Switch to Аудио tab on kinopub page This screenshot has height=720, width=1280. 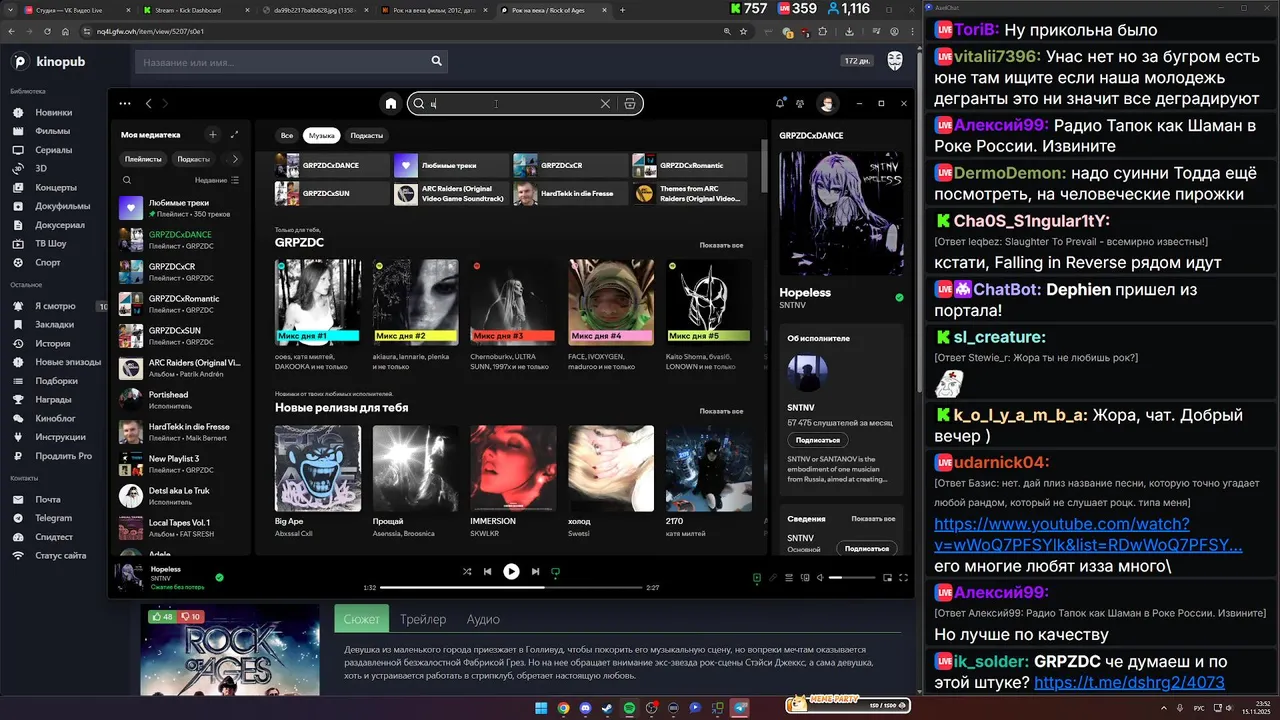point(483,619)
